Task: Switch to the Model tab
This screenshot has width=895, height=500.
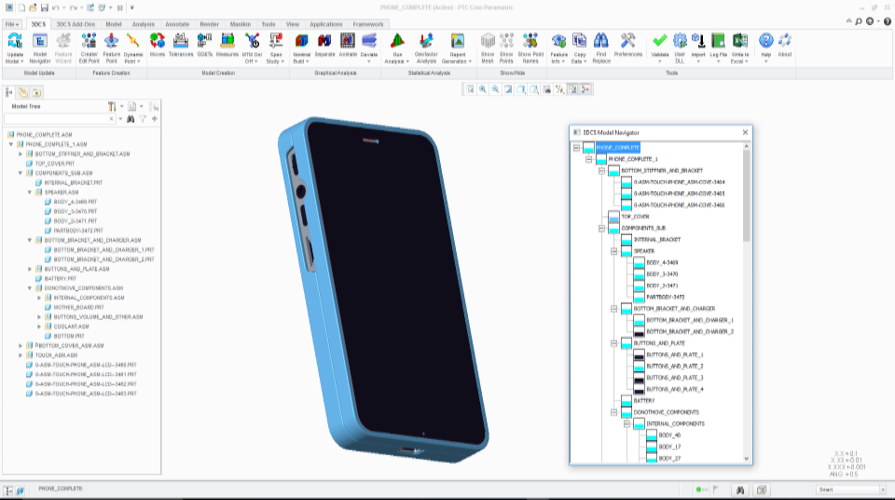Action: click(114, 24)
